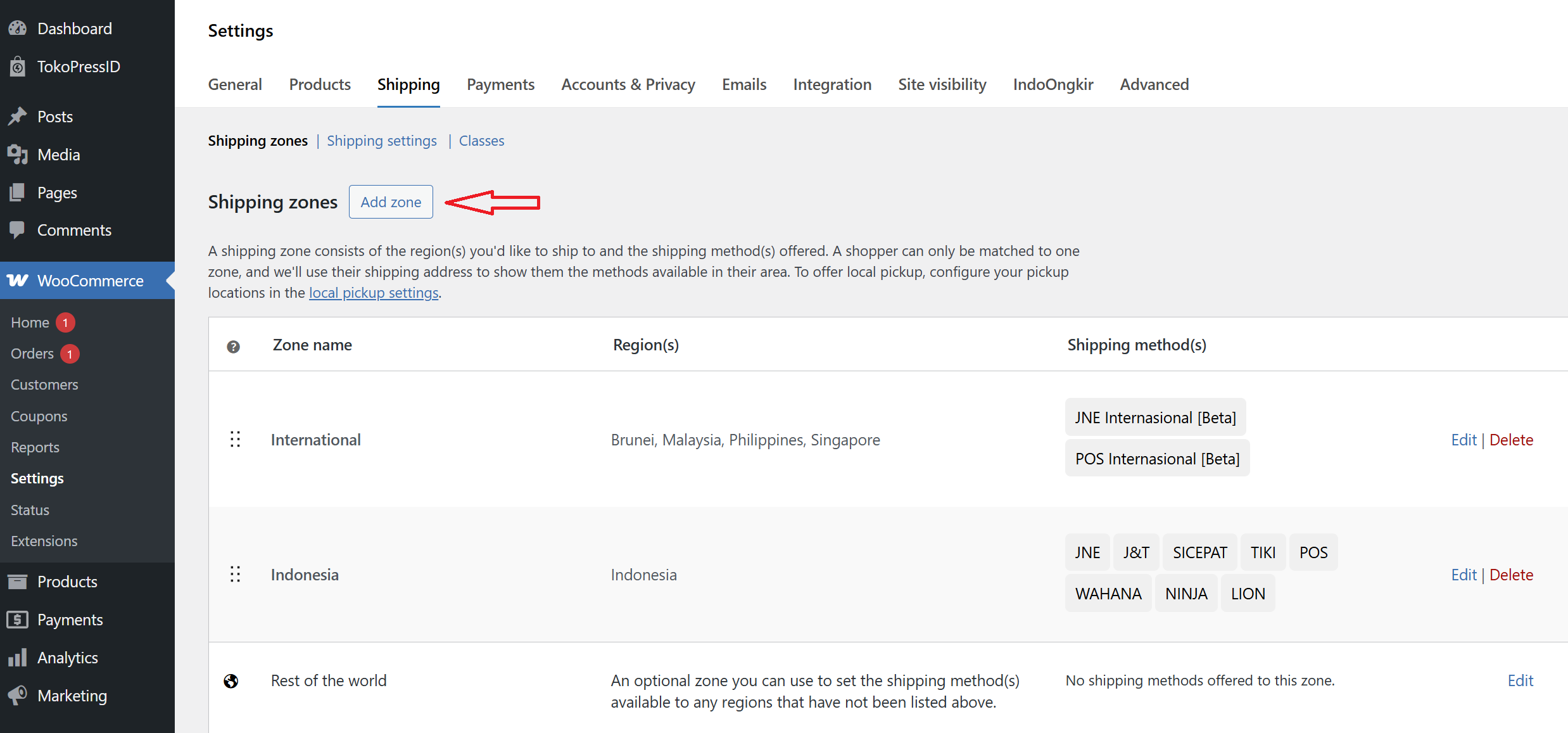Click the J&T shipping method tag
This screenshot has height=733, width=1568.
click(1136, 552)
